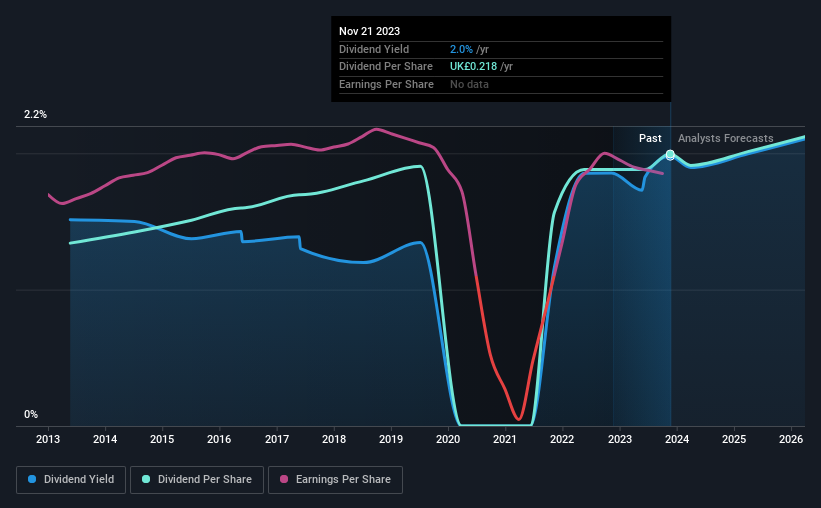
Task: Click 'Dividend Yield' row label in tooltip
Action: click(x=374, y=49)
